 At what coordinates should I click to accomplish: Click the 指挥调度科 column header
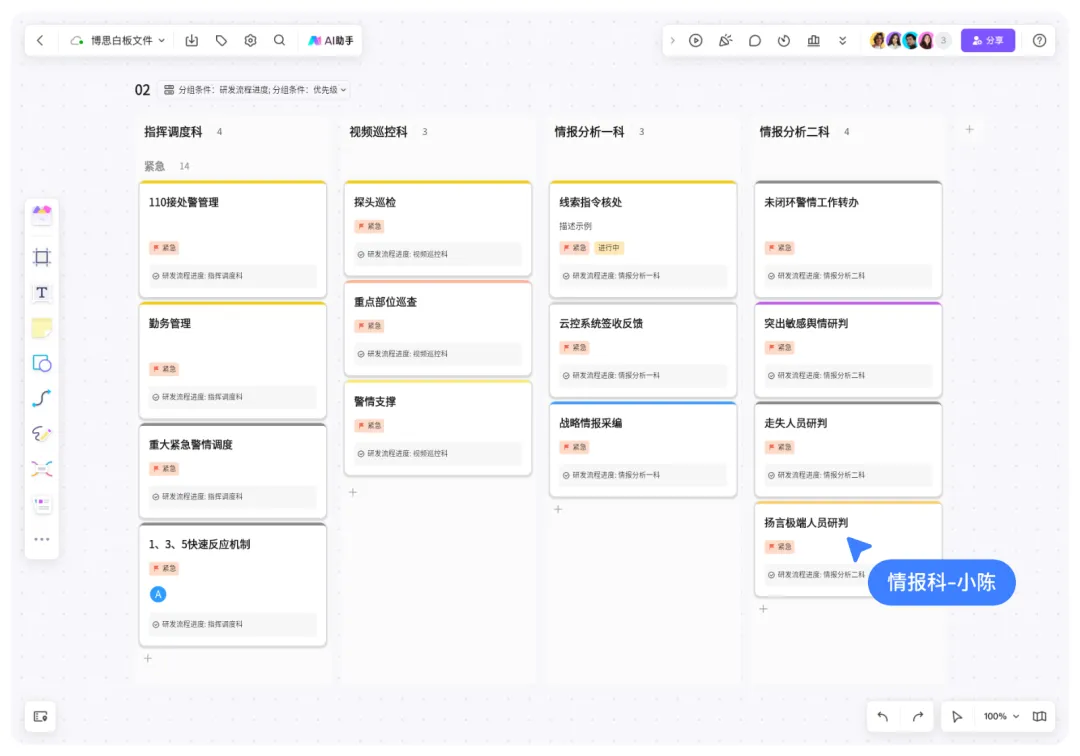click(x=173, y=132)
